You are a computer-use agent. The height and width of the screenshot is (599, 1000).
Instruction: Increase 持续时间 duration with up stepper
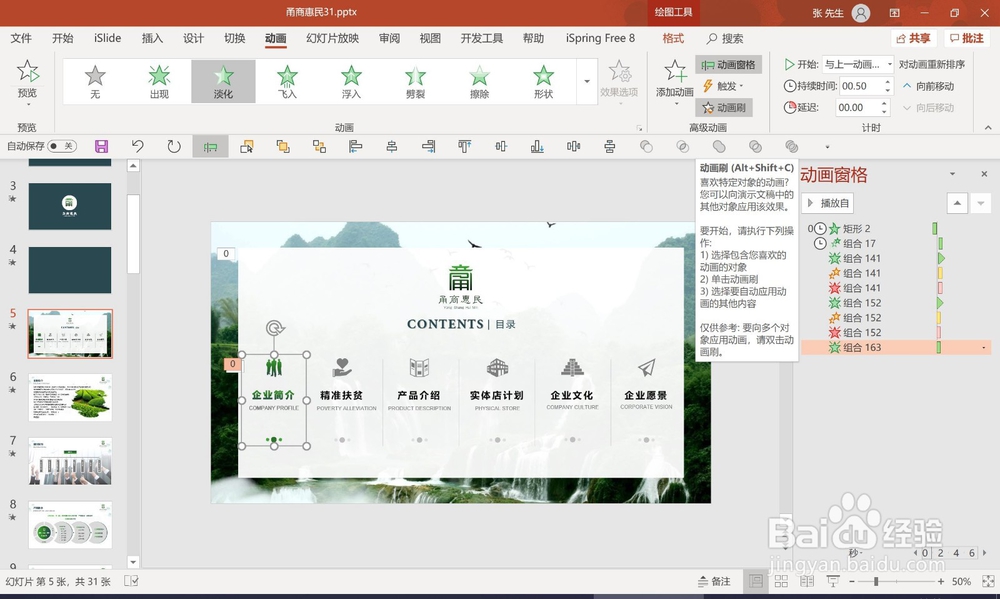click(x=887, y=82)
